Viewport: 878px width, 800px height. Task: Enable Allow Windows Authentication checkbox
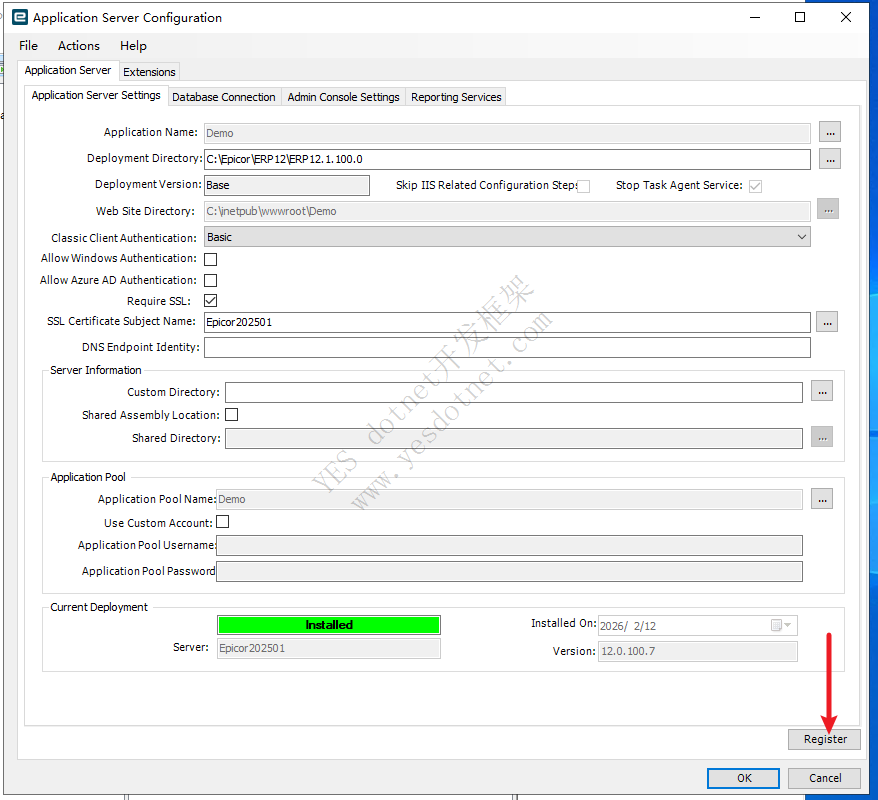coord(211,259)
